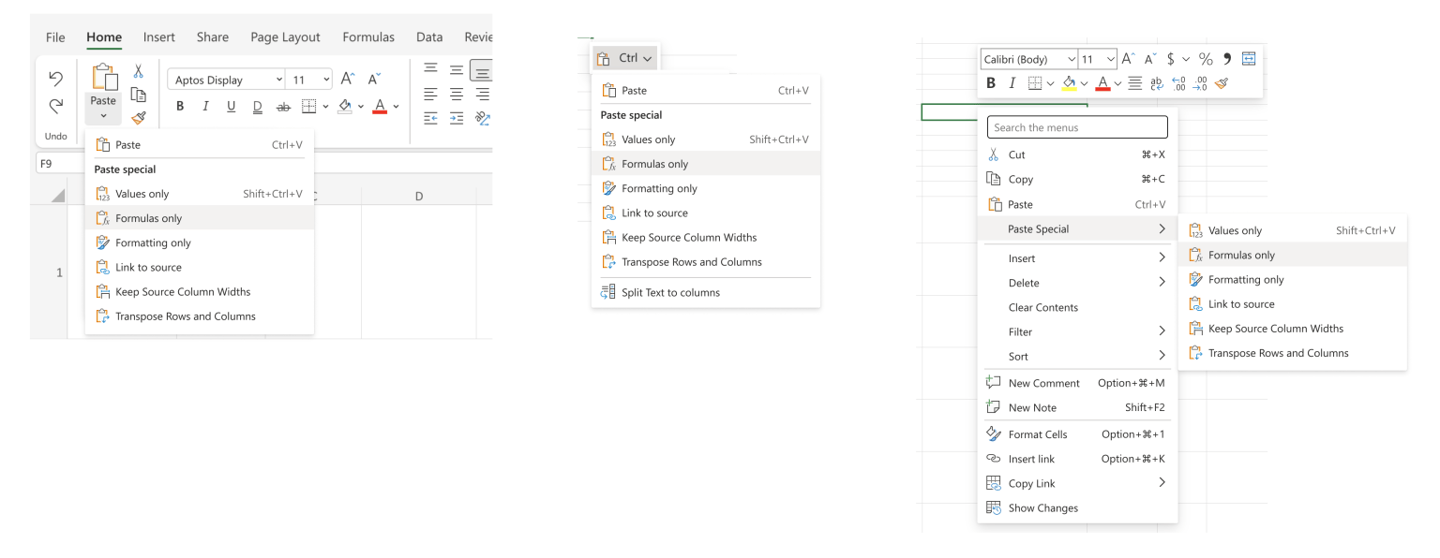The height and width of the screenshot is (558, 1440).
Task: Click the Search the menus field
Action: [1077, 127]
